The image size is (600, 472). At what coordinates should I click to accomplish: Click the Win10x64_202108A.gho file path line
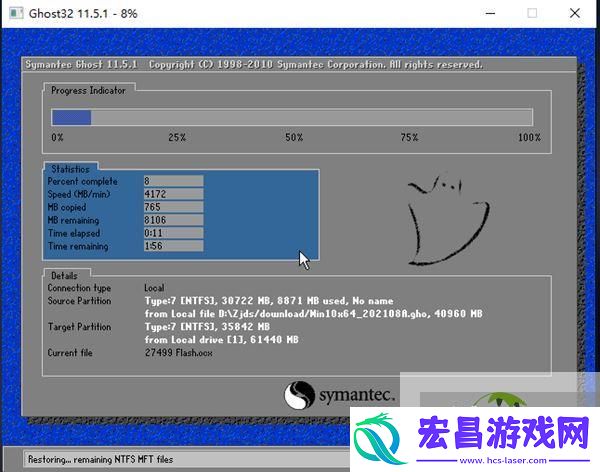tap(313, 314)
